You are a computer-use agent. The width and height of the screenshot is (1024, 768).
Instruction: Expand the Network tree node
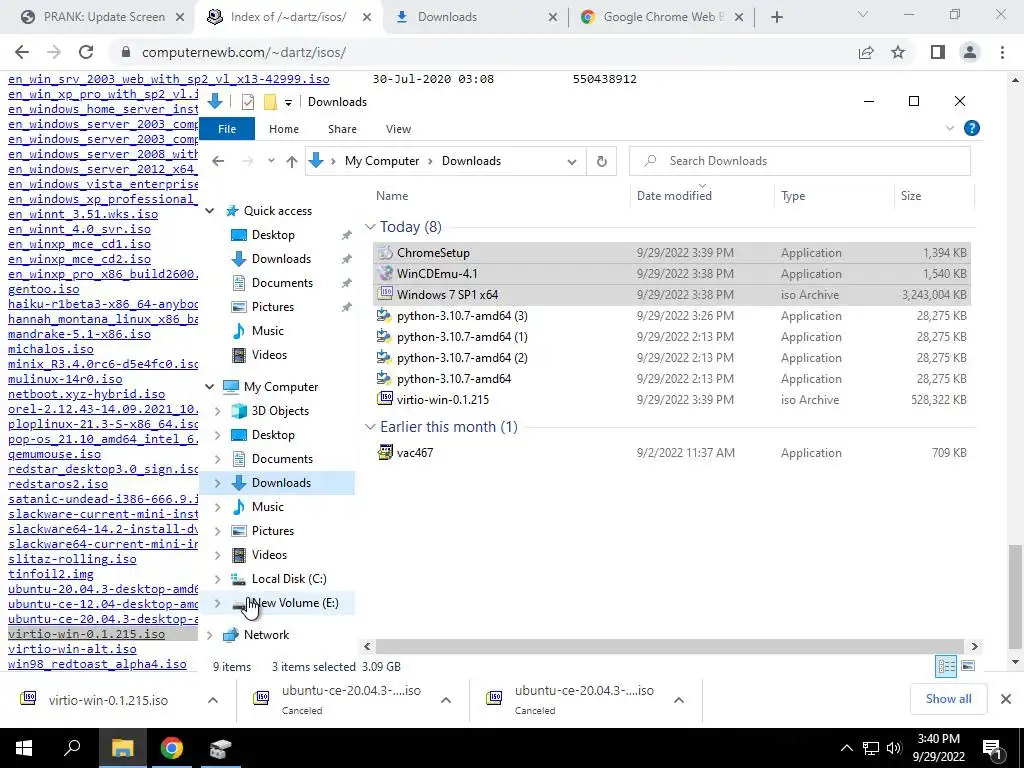[x=210, y=635]
